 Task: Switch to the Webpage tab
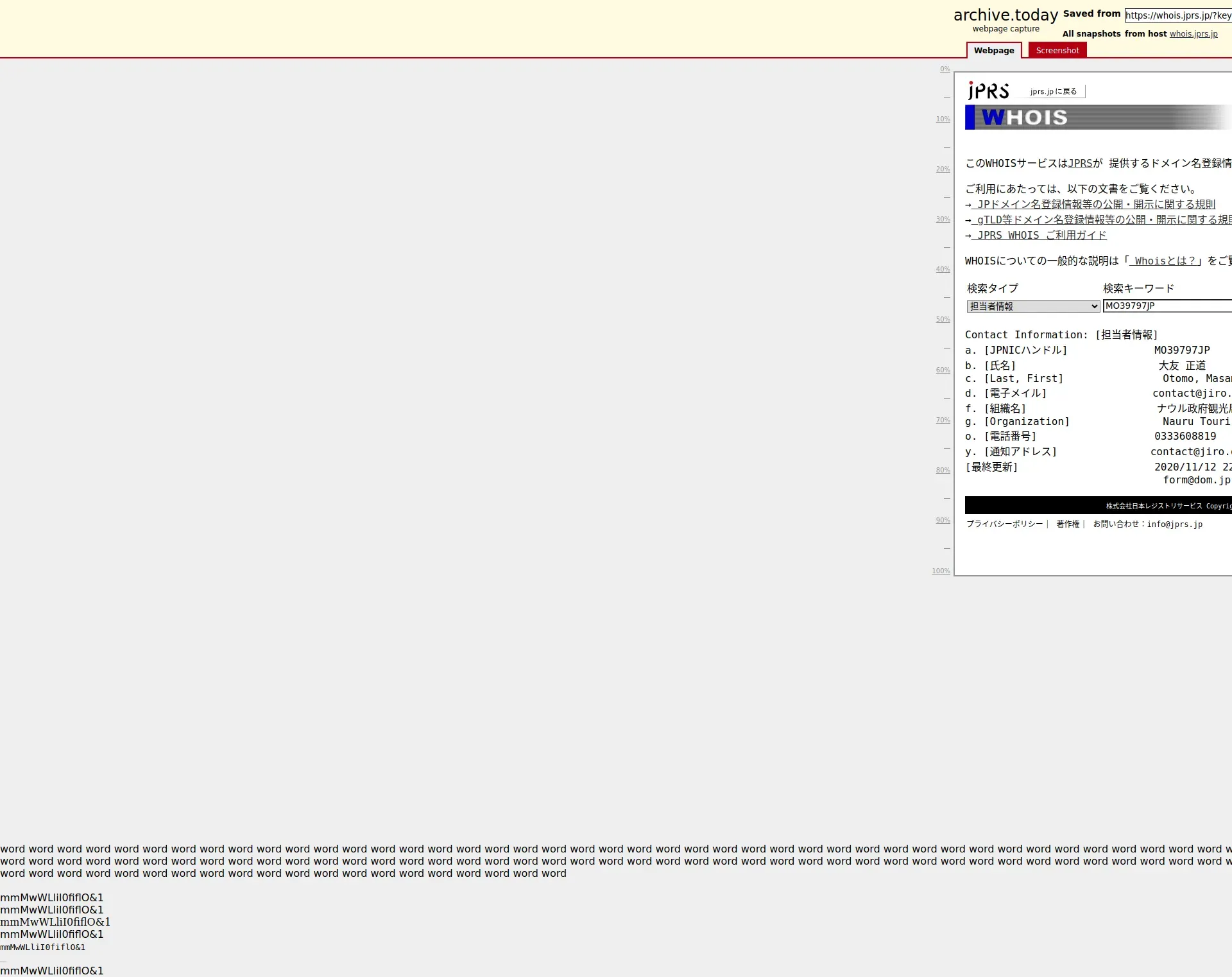pos(994,51)
